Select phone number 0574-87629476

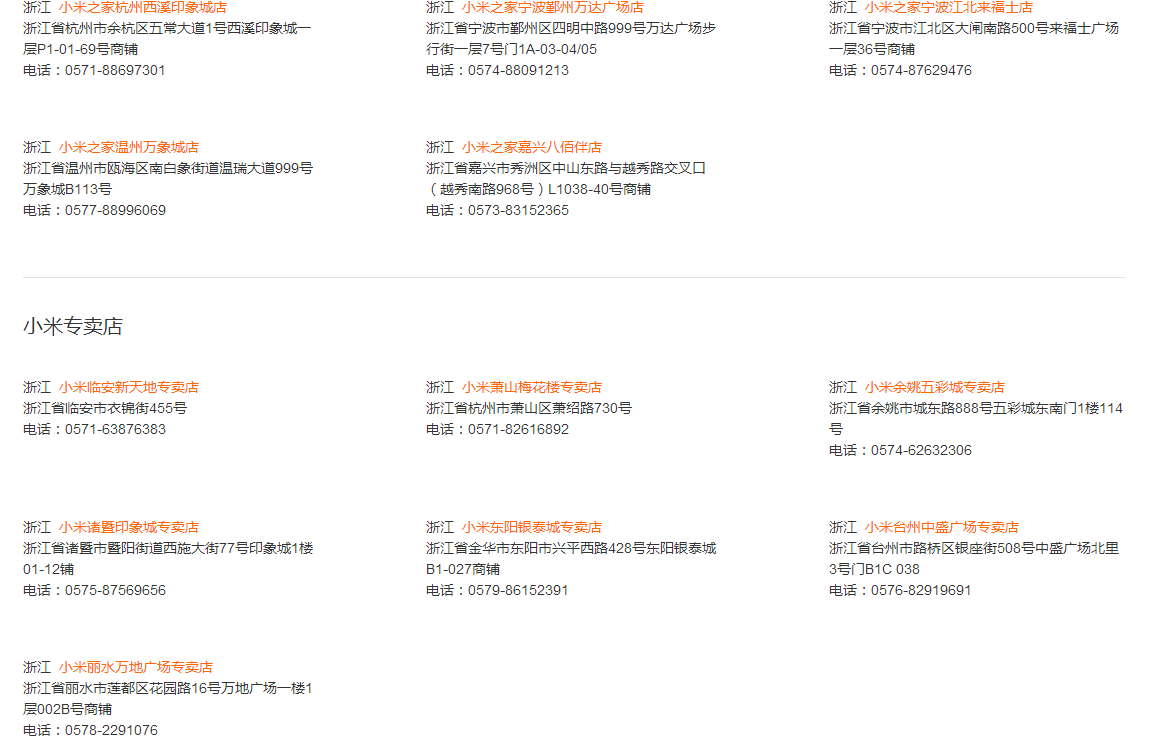coord(921,70)
